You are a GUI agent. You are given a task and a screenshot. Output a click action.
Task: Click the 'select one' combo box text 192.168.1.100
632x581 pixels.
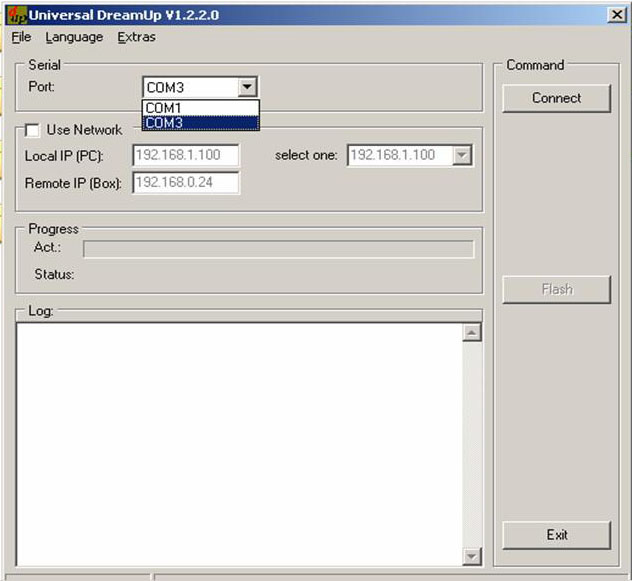[x=393, y=155]
